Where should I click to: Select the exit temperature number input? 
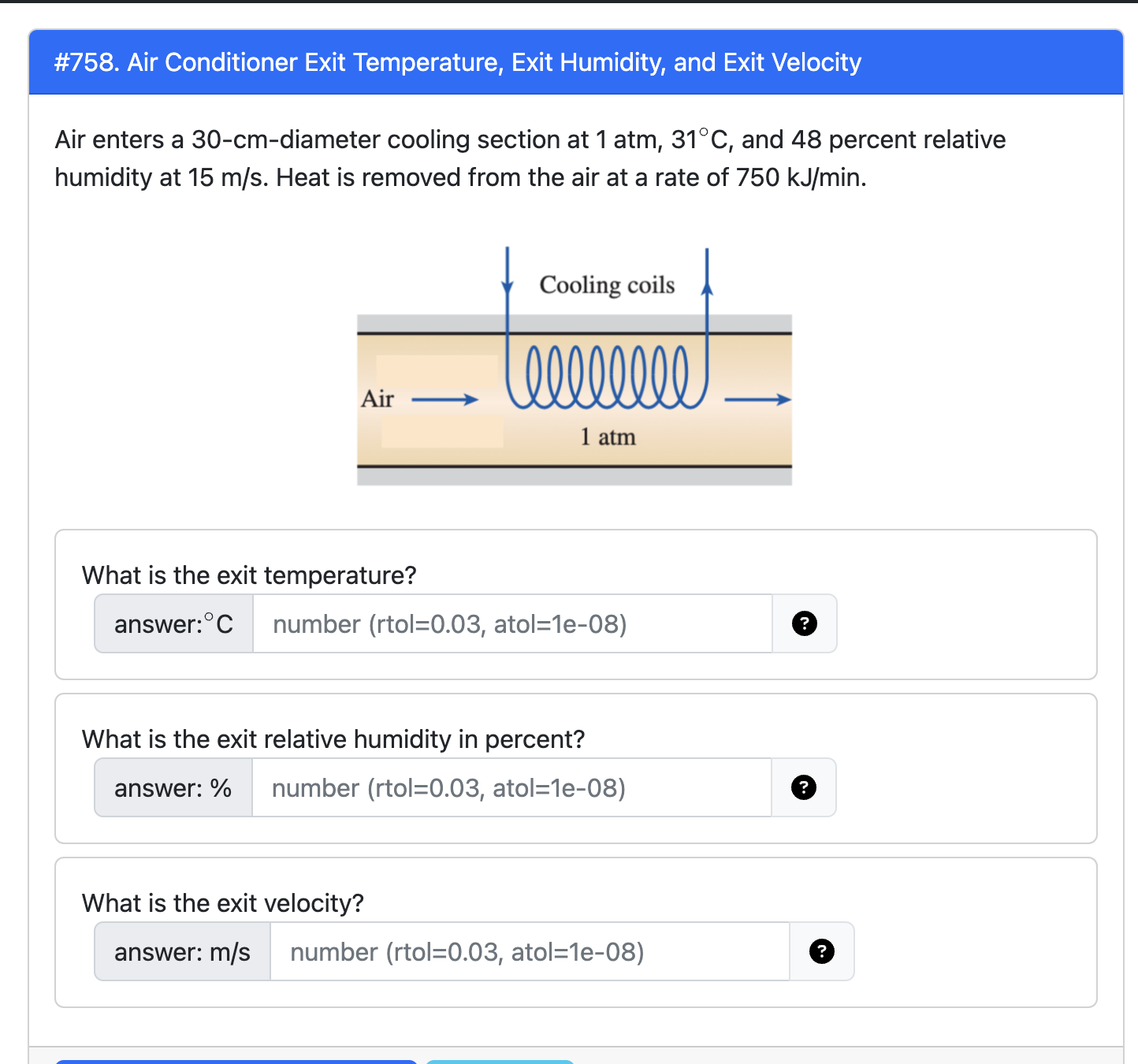coord(512,623)
